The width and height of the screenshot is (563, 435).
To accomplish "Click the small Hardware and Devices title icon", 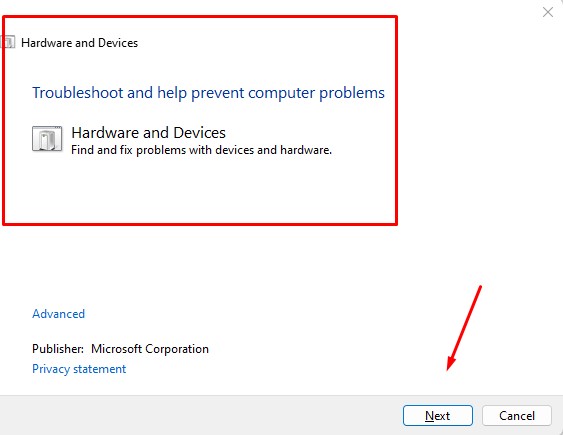I will [x=8, y=42].
